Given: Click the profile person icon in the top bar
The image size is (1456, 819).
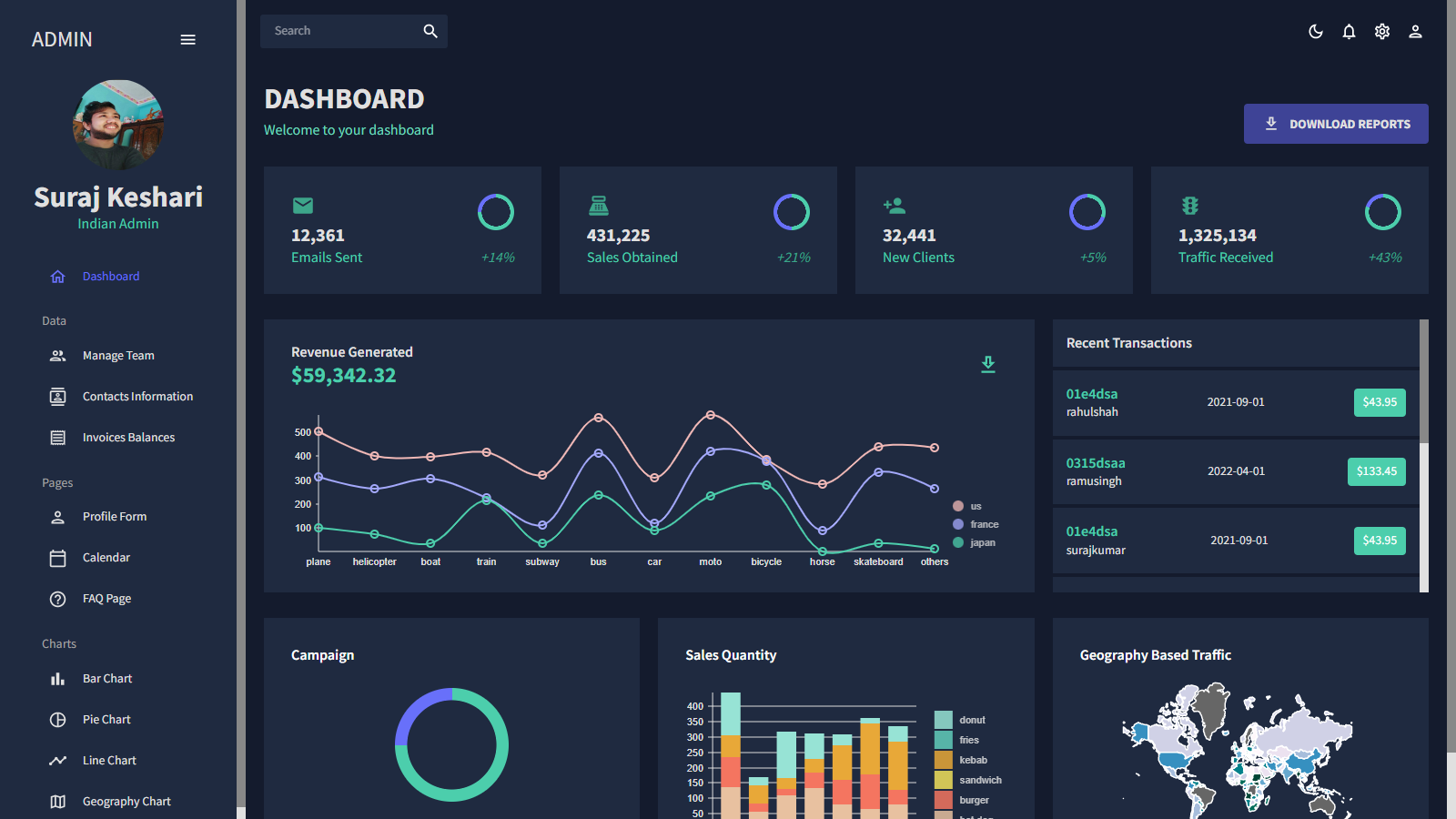Looking at the screenshot, I should (1415, 31).
